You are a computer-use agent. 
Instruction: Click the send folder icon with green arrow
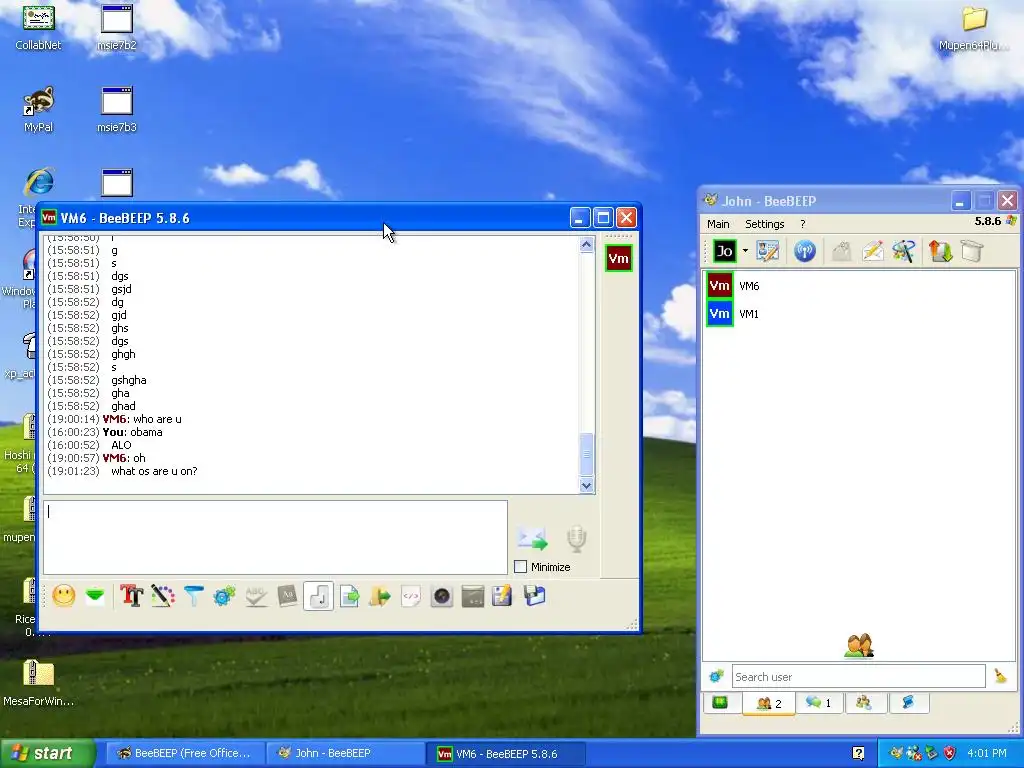click(x=379, y=596)
